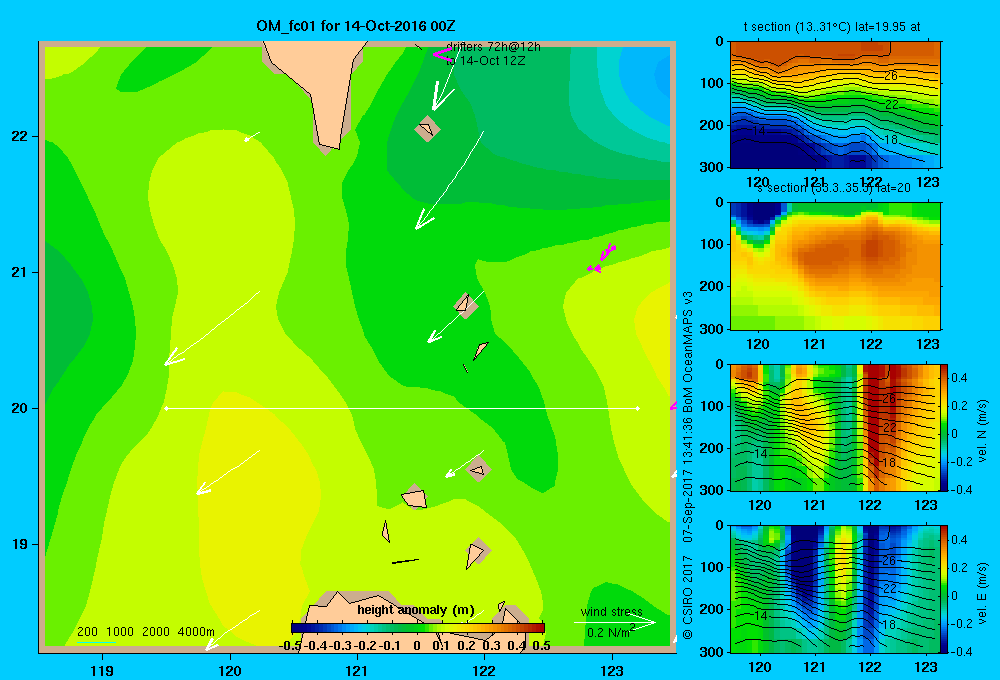This screenshot has height=680, width=1000.
Task: Click the velocity E panel's vertical colorbar
Action: (x=944, y=589)
